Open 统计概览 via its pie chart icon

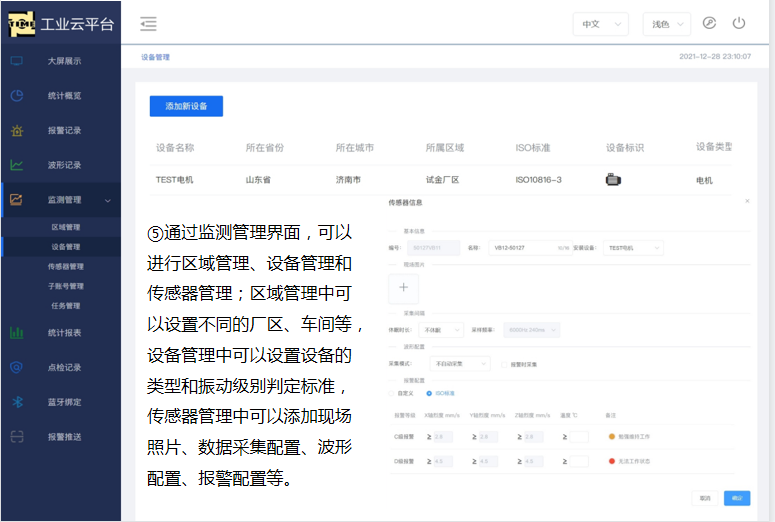click(x=17, y=96)
